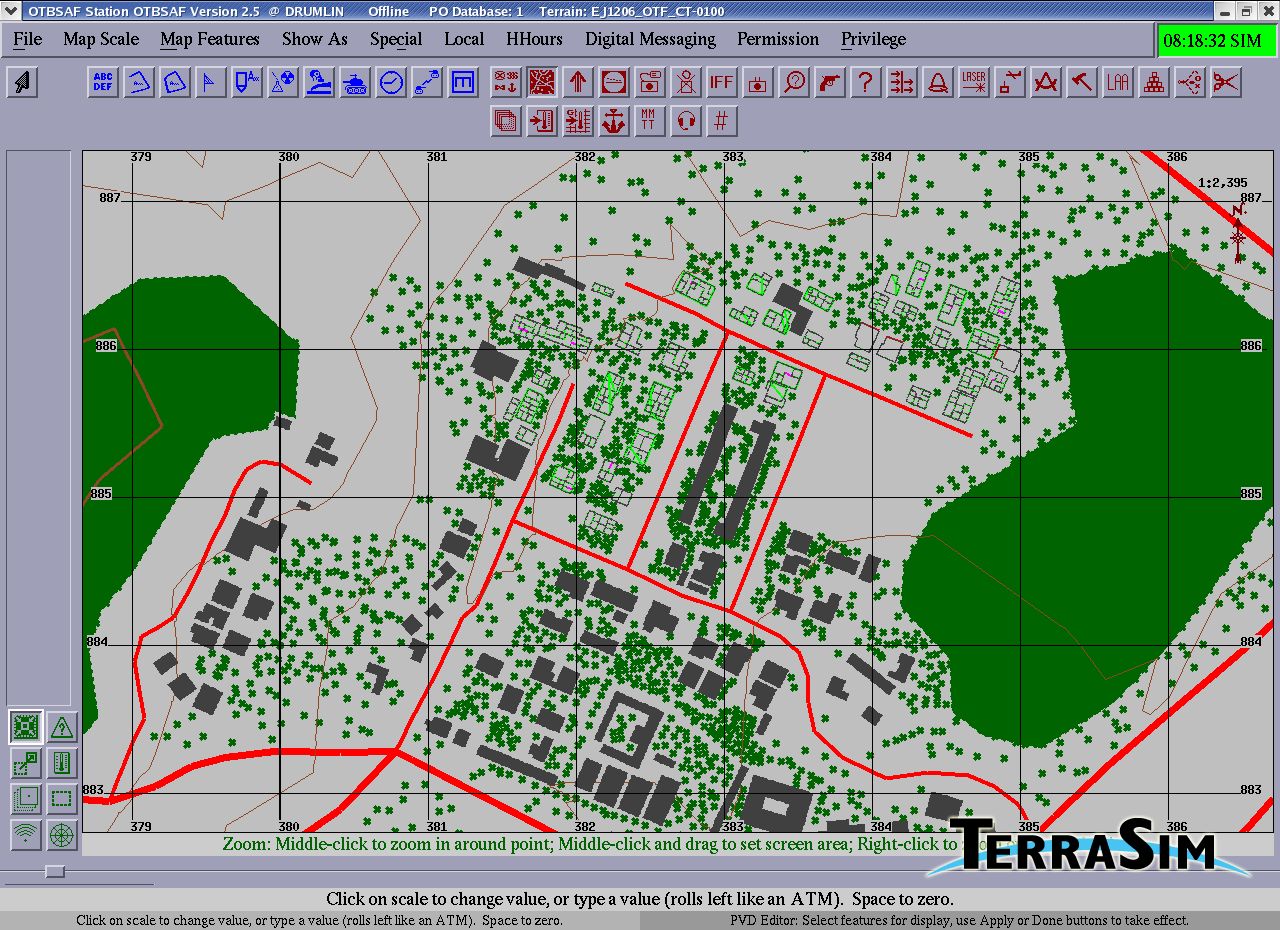
Task: Click the red stacked pyramid icon
Action: pyautogui.click(x=1154, y=82)
